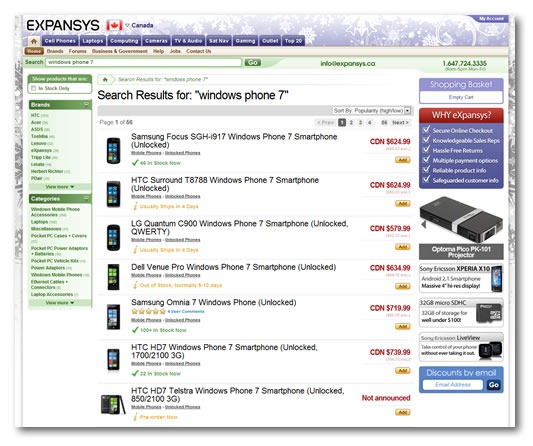Open the Samsung Omnia 7 Windows Phone title
Image resolution: width=533 pixels, height=446 pixels.
pyautogui.click(x=213, y=302)
